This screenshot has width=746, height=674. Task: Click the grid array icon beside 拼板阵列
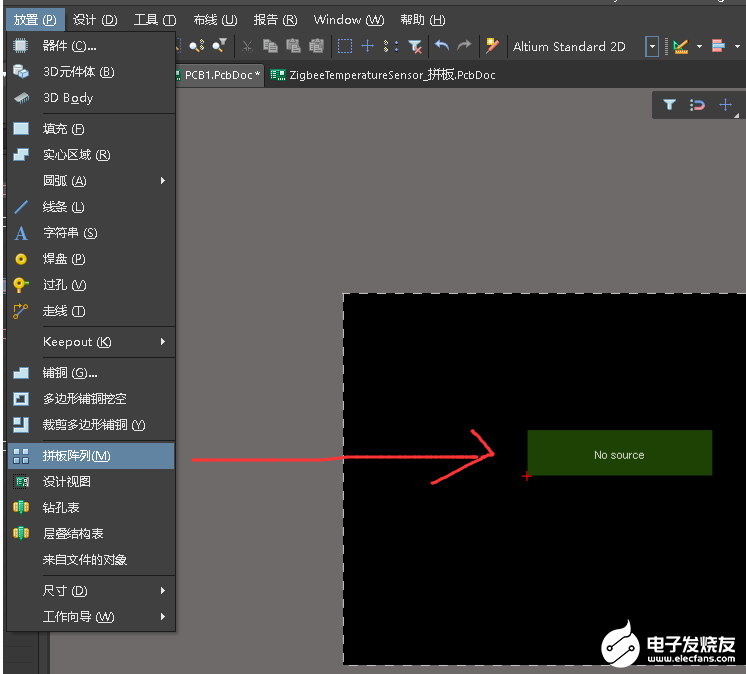(21, 456)
